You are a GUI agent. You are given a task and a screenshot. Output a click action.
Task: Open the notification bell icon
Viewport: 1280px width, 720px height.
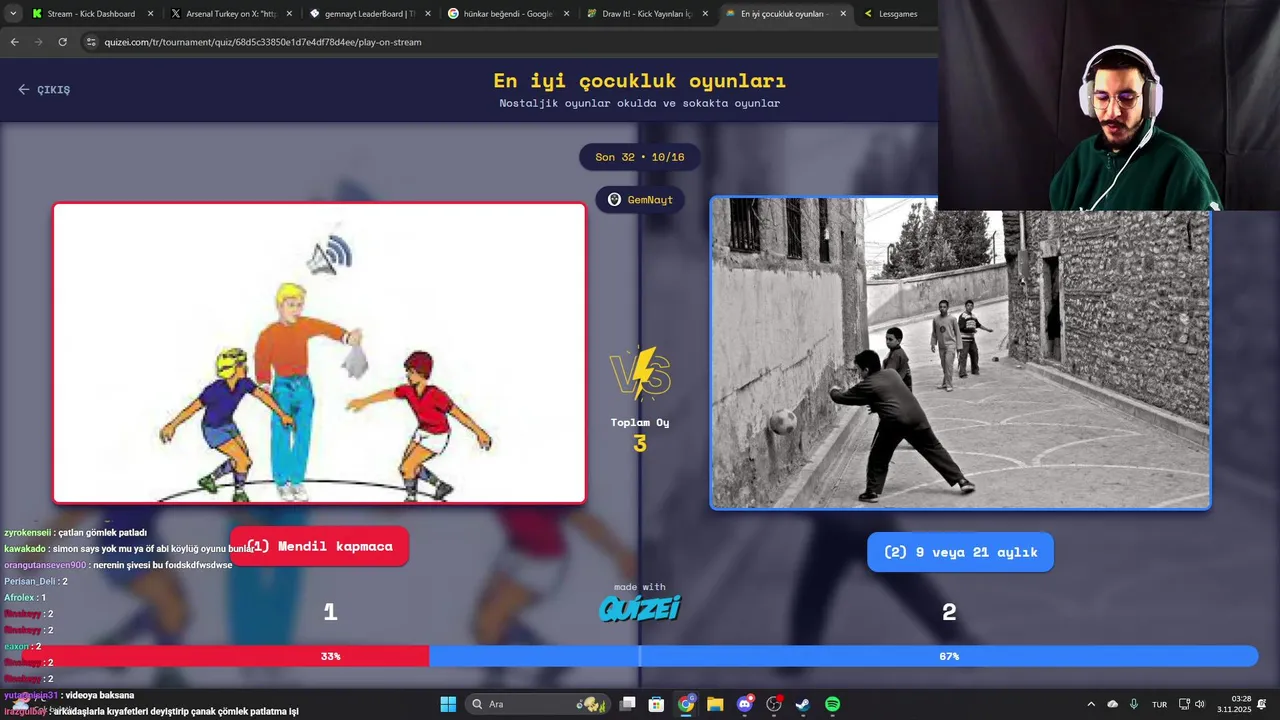1262,704
